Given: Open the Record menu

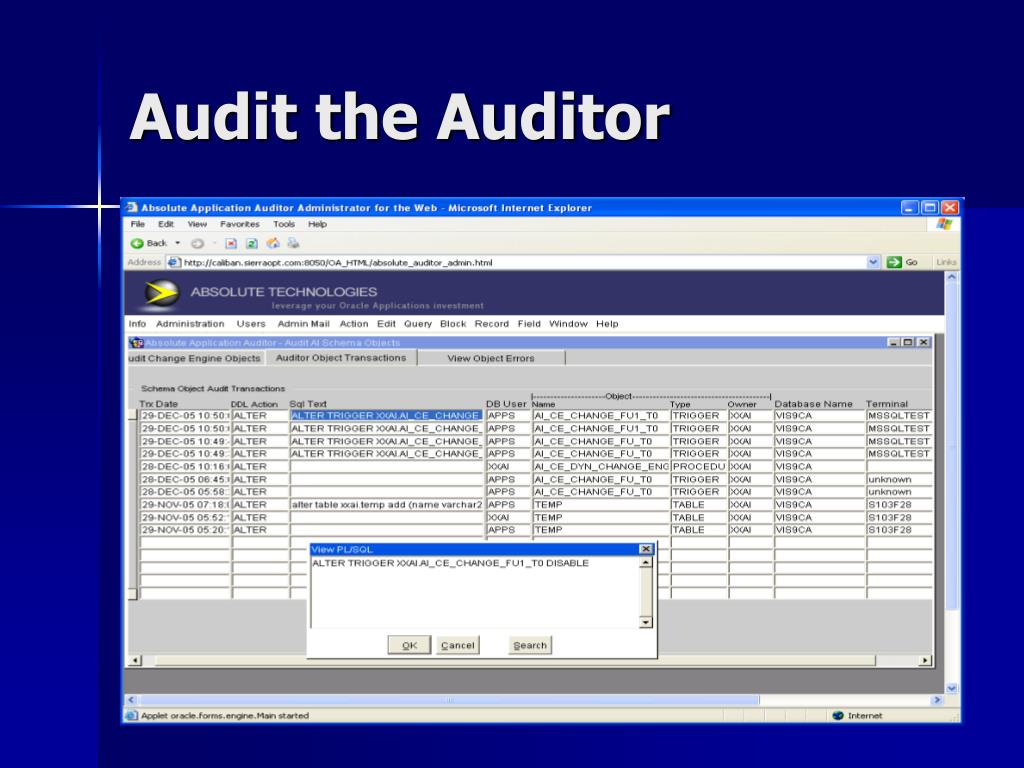Looking at the screenshot, I should tap(492, 324).
